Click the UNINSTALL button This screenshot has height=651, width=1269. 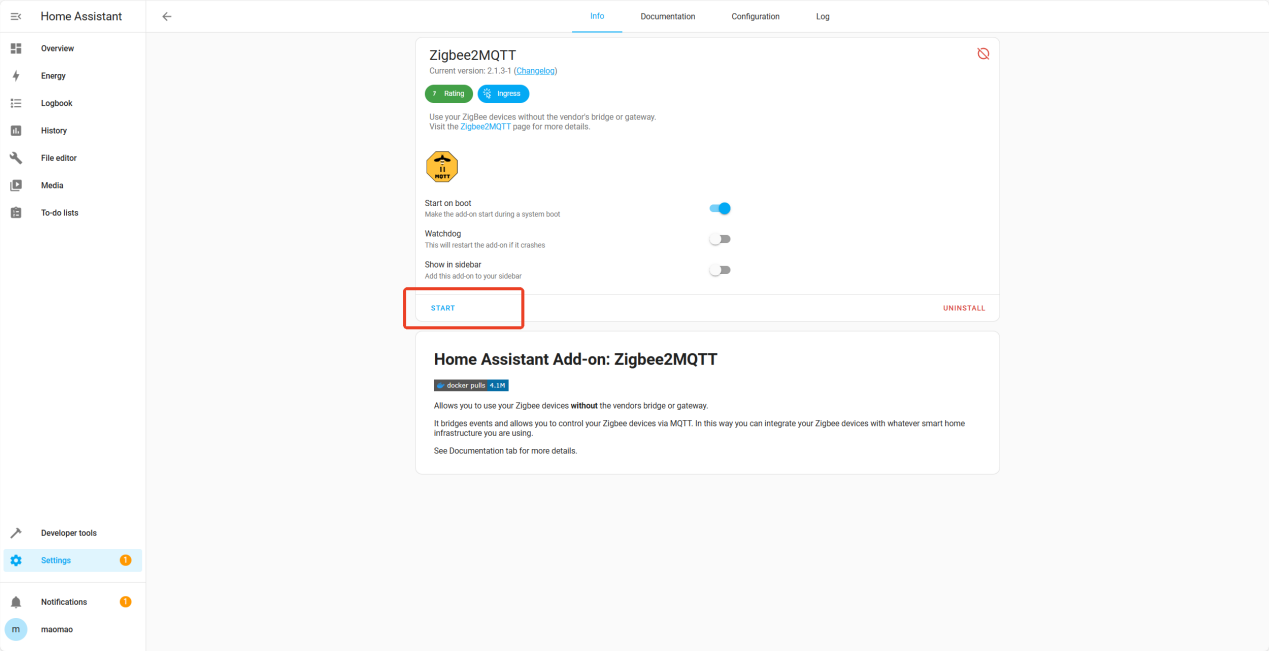[x=964, y=308]
